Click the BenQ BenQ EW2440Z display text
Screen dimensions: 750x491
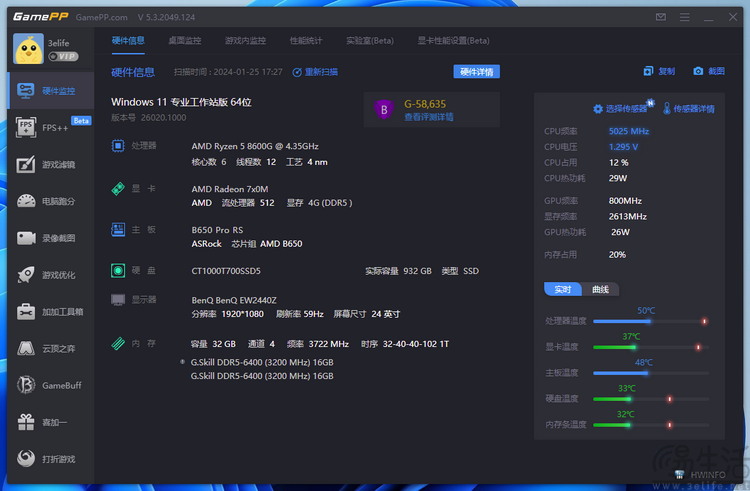(234, 300)
